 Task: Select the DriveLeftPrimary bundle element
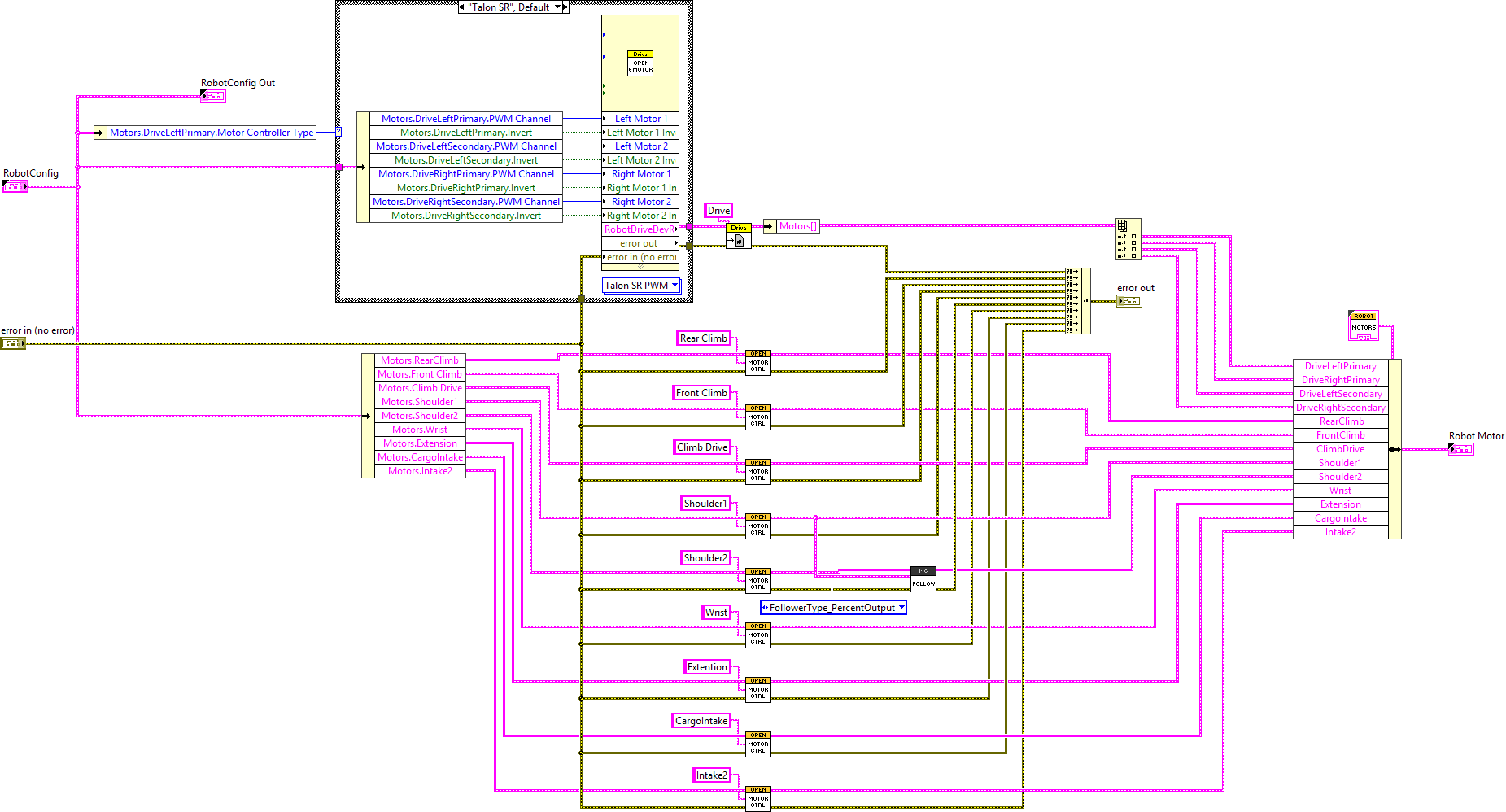coord(1340,366)
